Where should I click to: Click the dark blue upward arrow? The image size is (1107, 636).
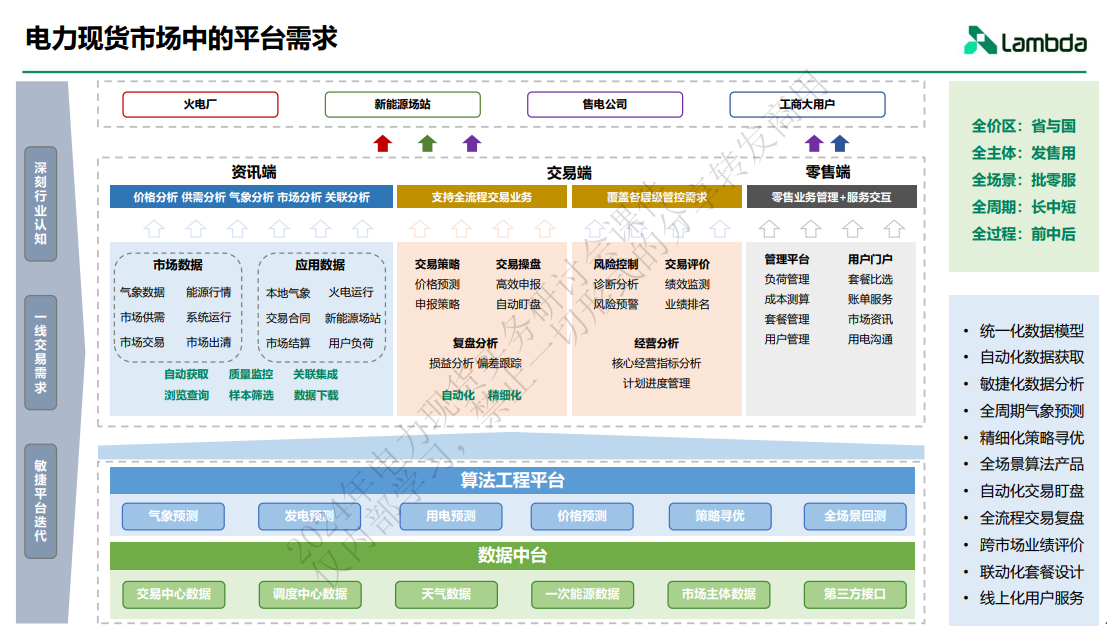839,143
